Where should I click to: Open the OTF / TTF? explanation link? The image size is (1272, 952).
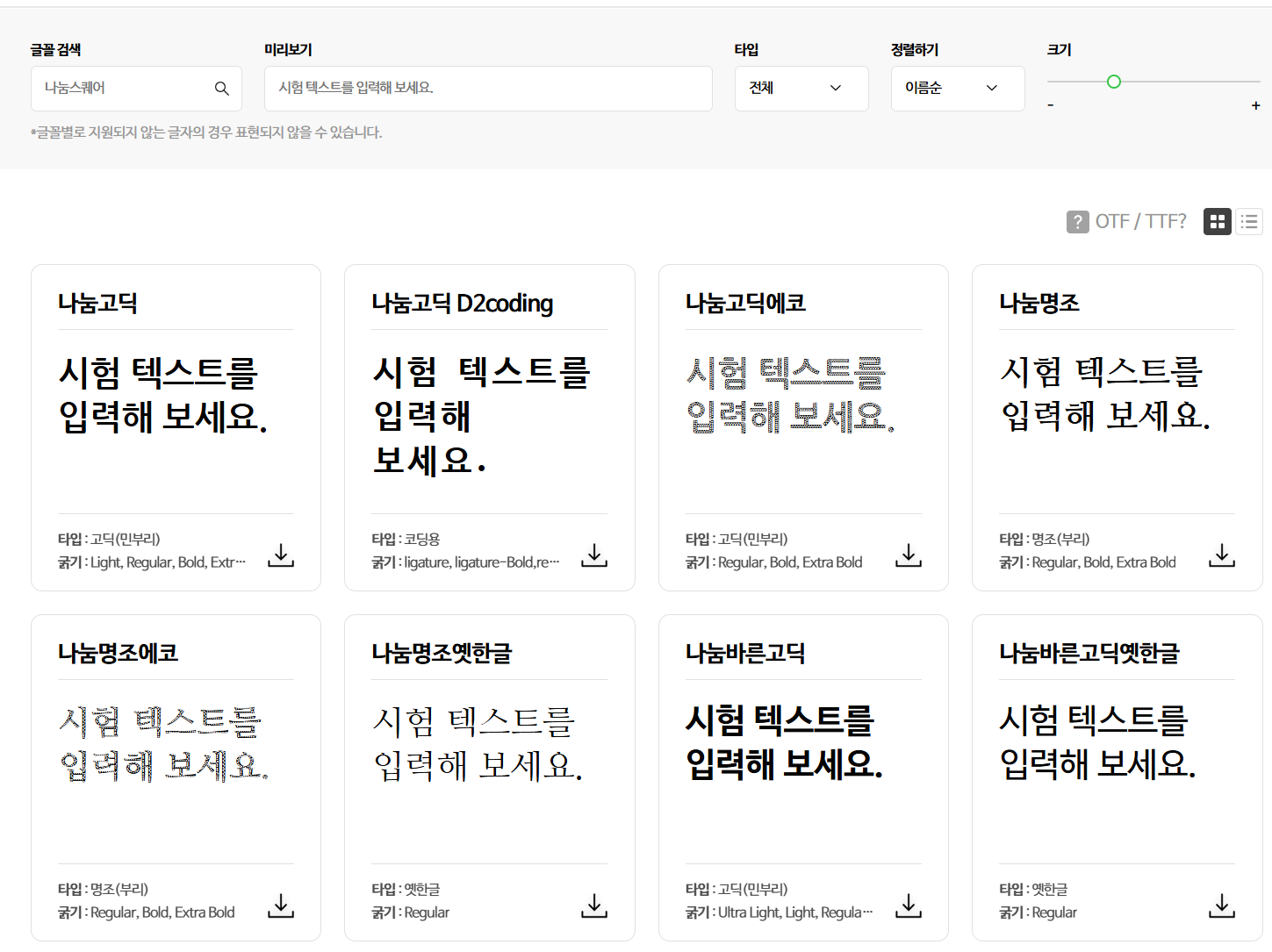pos(1140,222)
